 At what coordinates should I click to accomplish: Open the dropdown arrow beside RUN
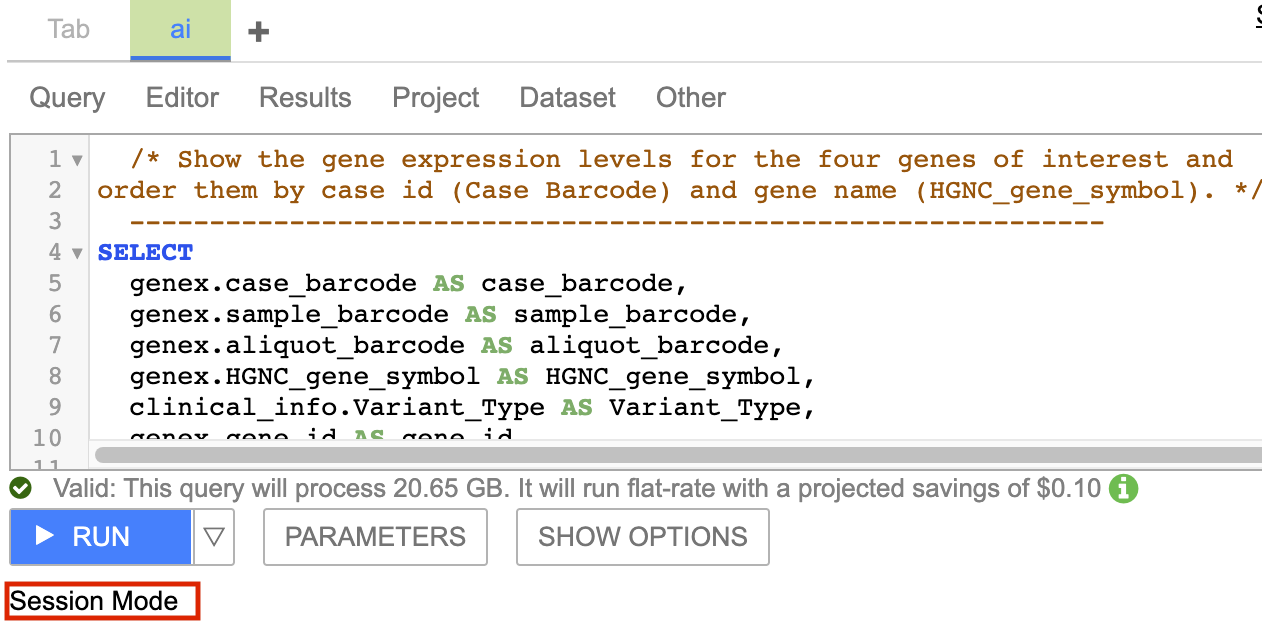[x=214, y=537]
